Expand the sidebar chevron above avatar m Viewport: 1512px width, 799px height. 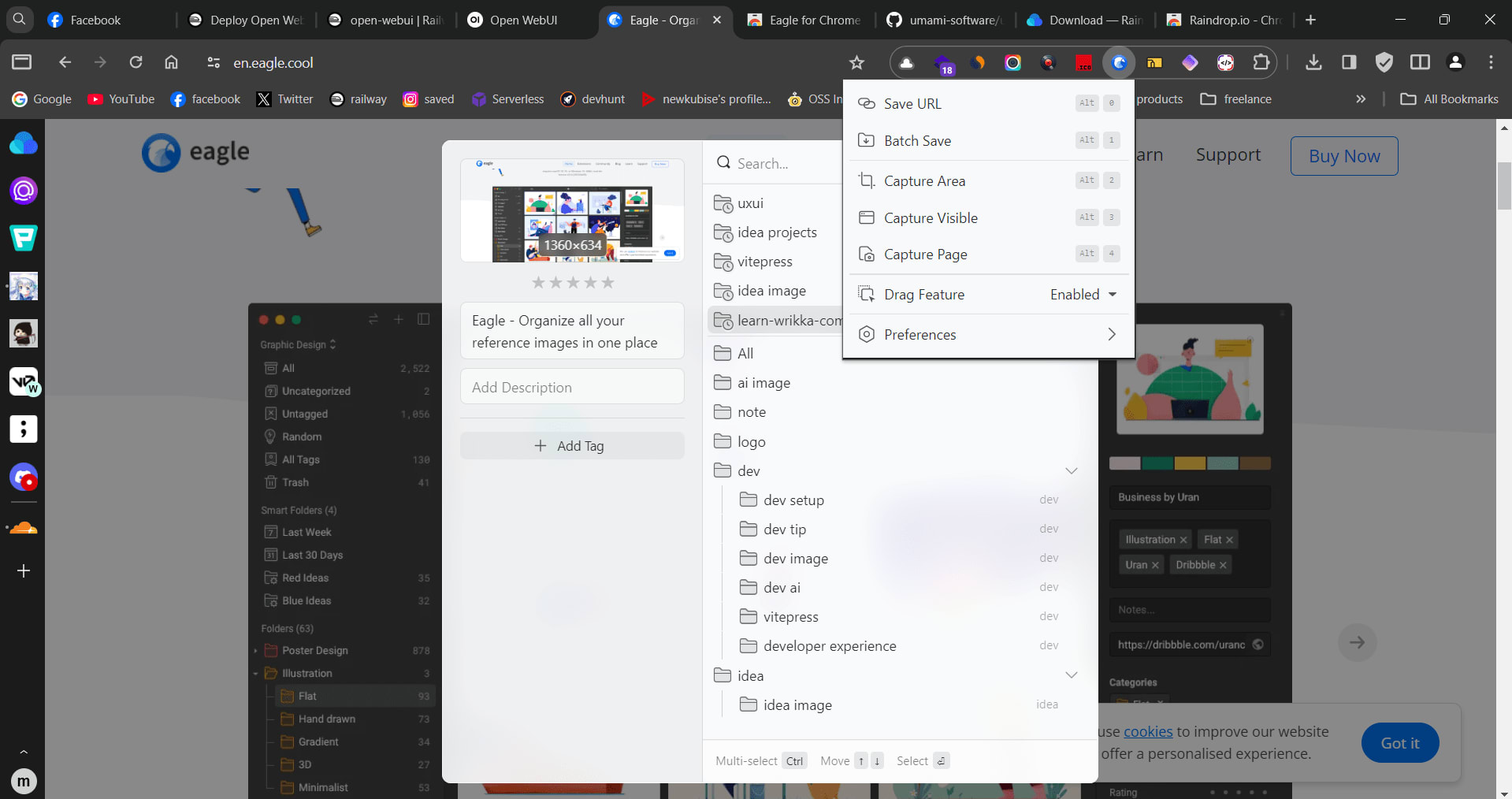24,752
